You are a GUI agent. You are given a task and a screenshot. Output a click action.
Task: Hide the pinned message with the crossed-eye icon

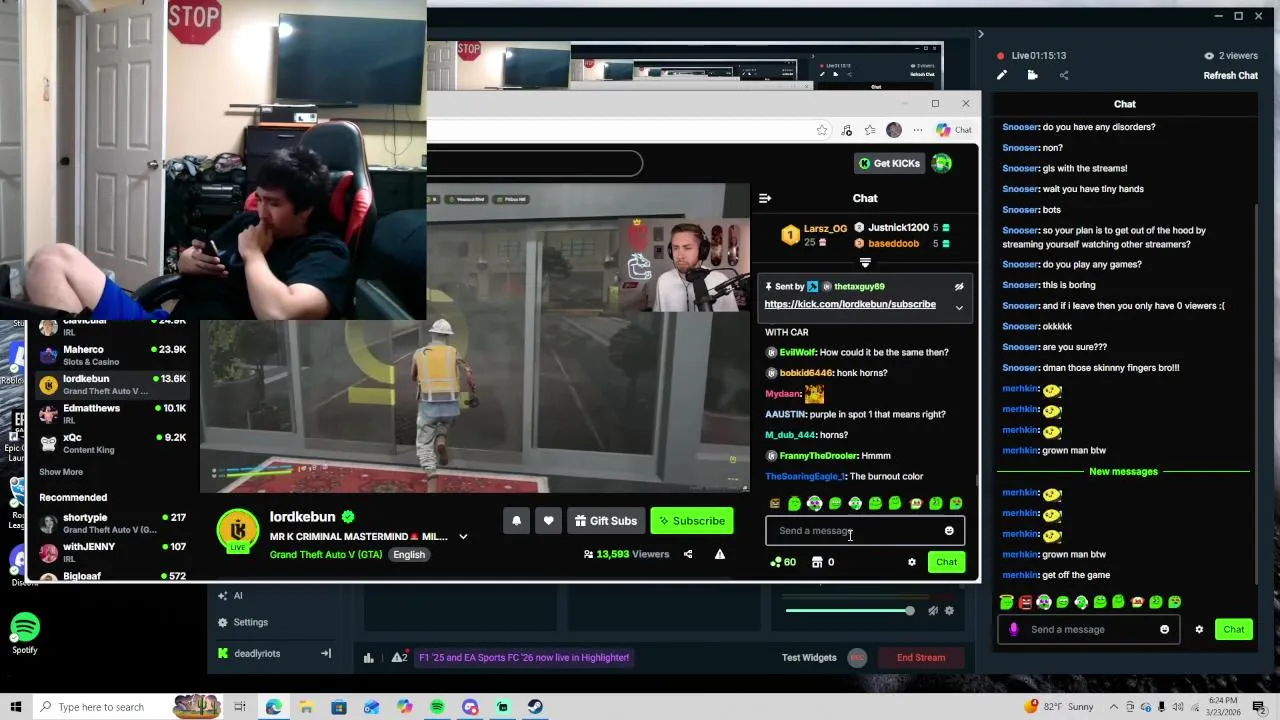(x=958, y=287)
